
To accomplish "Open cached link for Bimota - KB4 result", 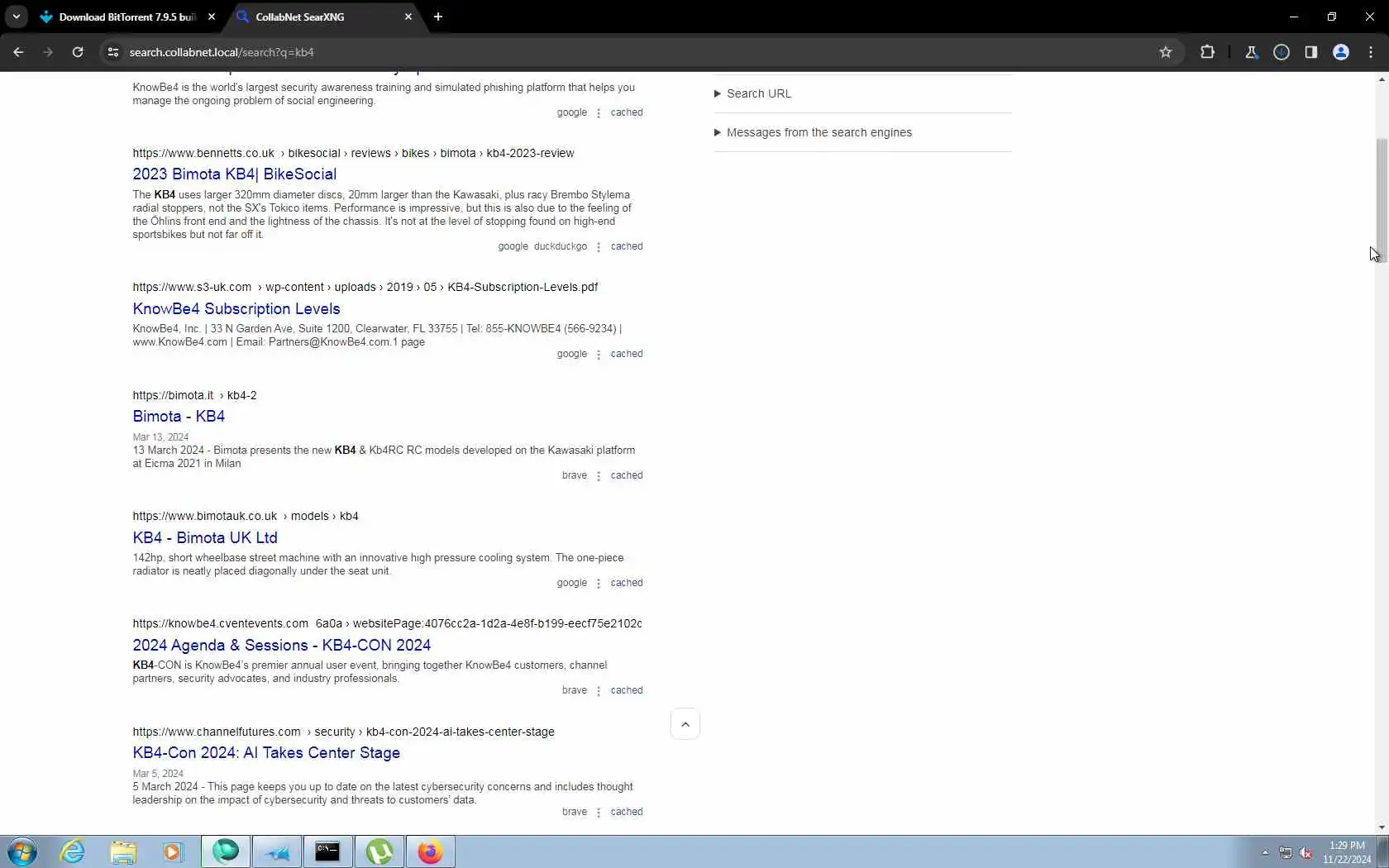I will (627, 475).
